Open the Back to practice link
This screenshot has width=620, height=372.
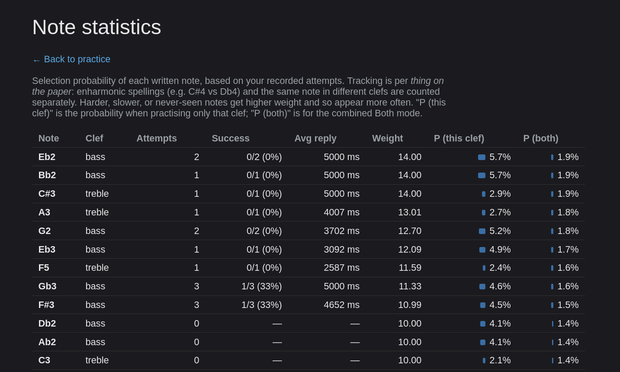[72, 59]
